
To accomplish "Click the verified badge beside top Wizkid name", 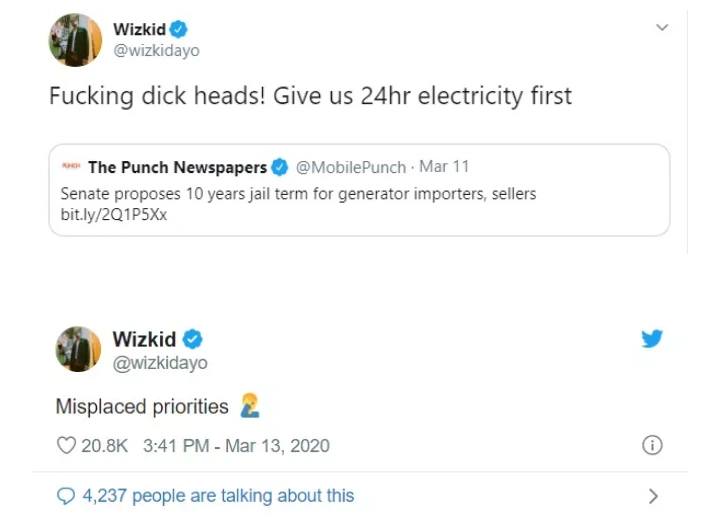I will coord(179,29).
